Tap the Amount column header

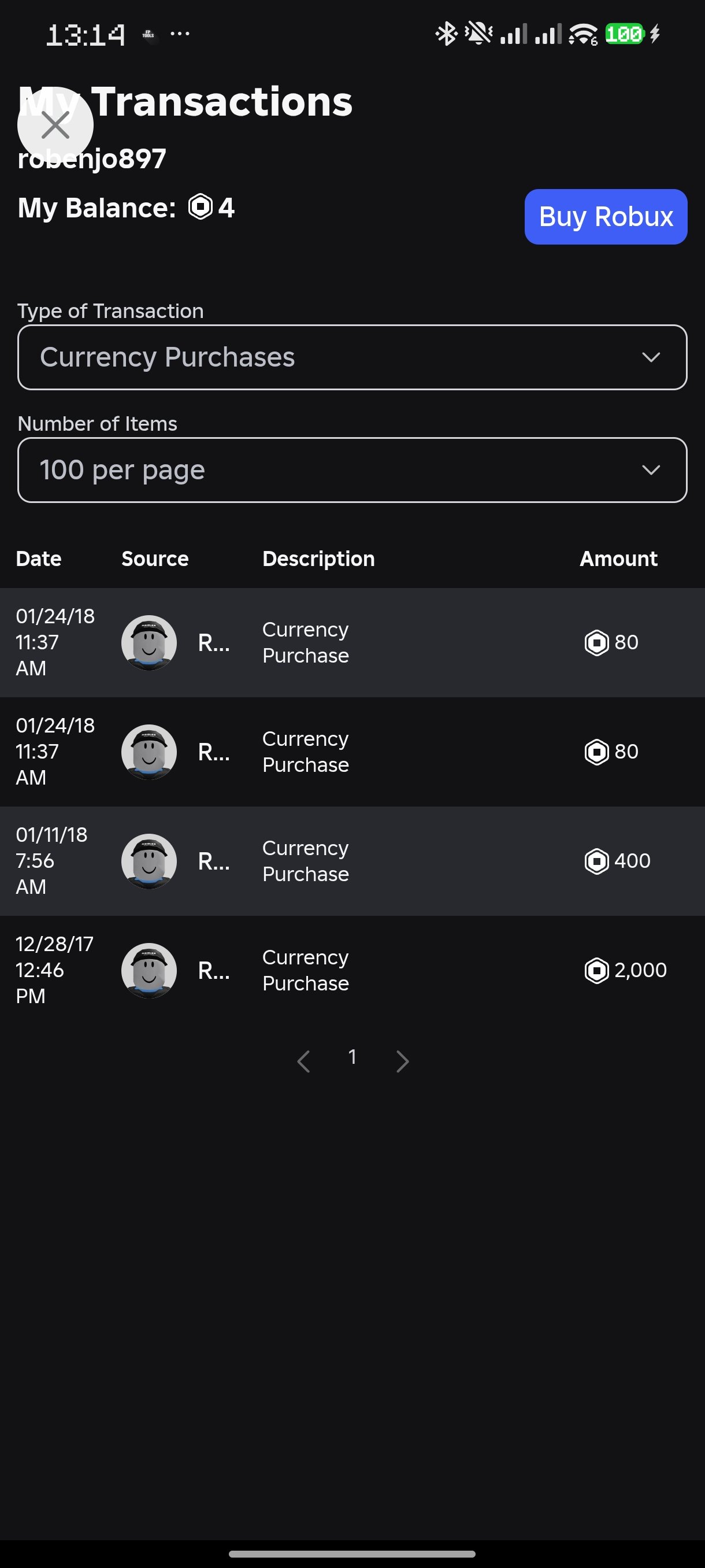click(x=619, y=559)
